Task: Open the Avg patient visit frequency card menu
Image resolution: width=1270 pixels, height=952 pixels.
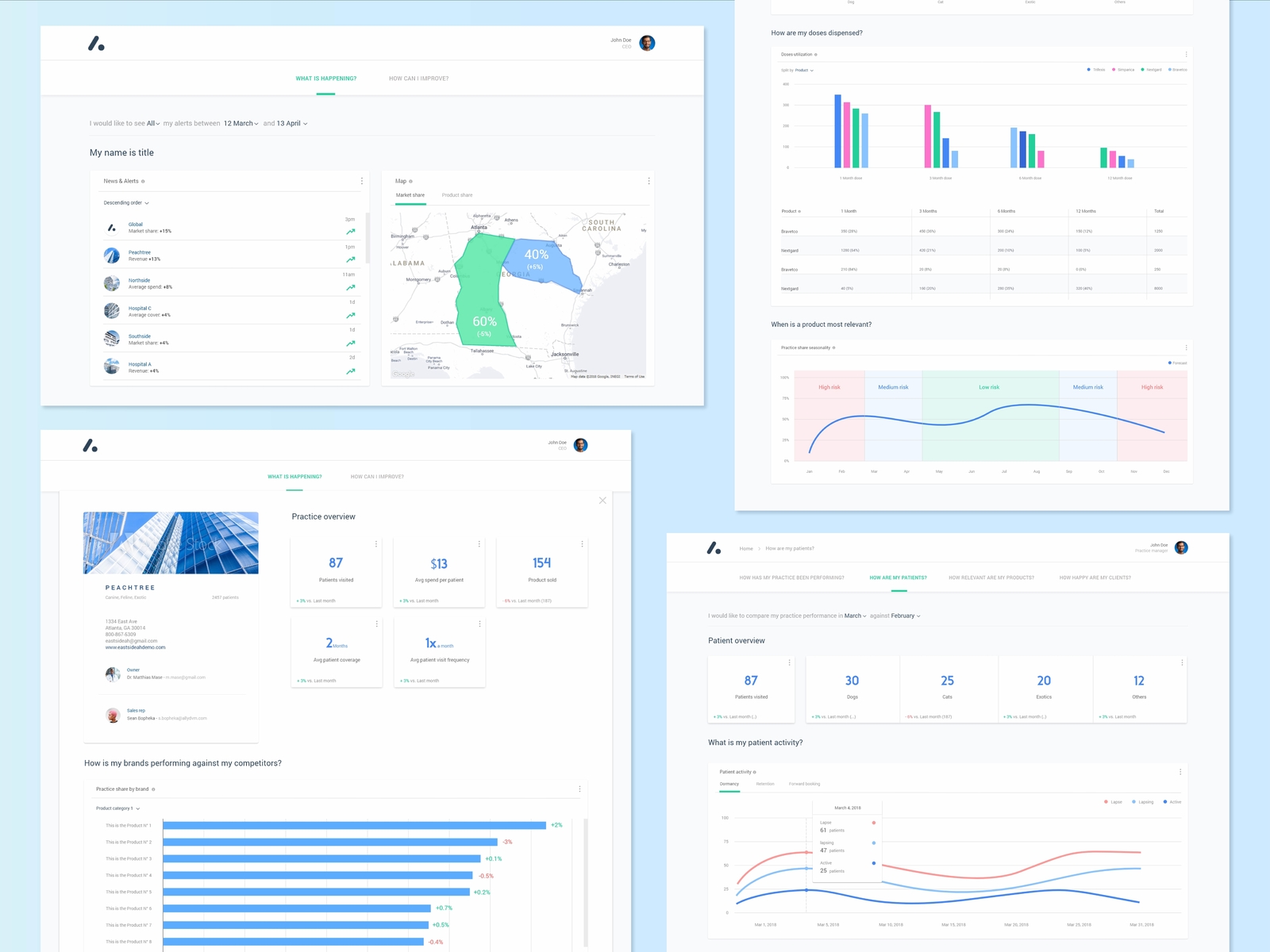Action: 479,624
